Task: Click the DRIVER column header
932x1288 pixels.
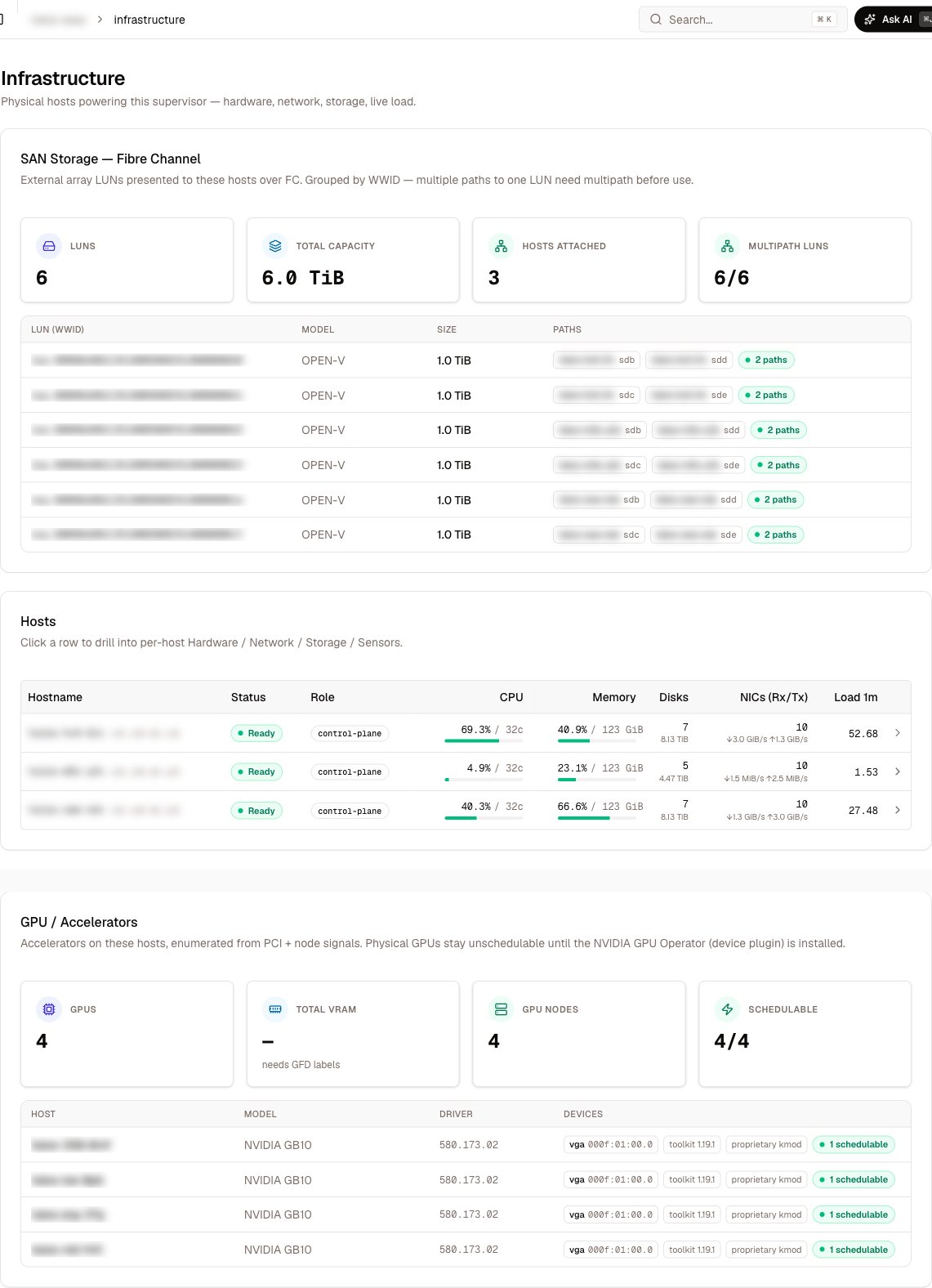Action: [456, 1114]
